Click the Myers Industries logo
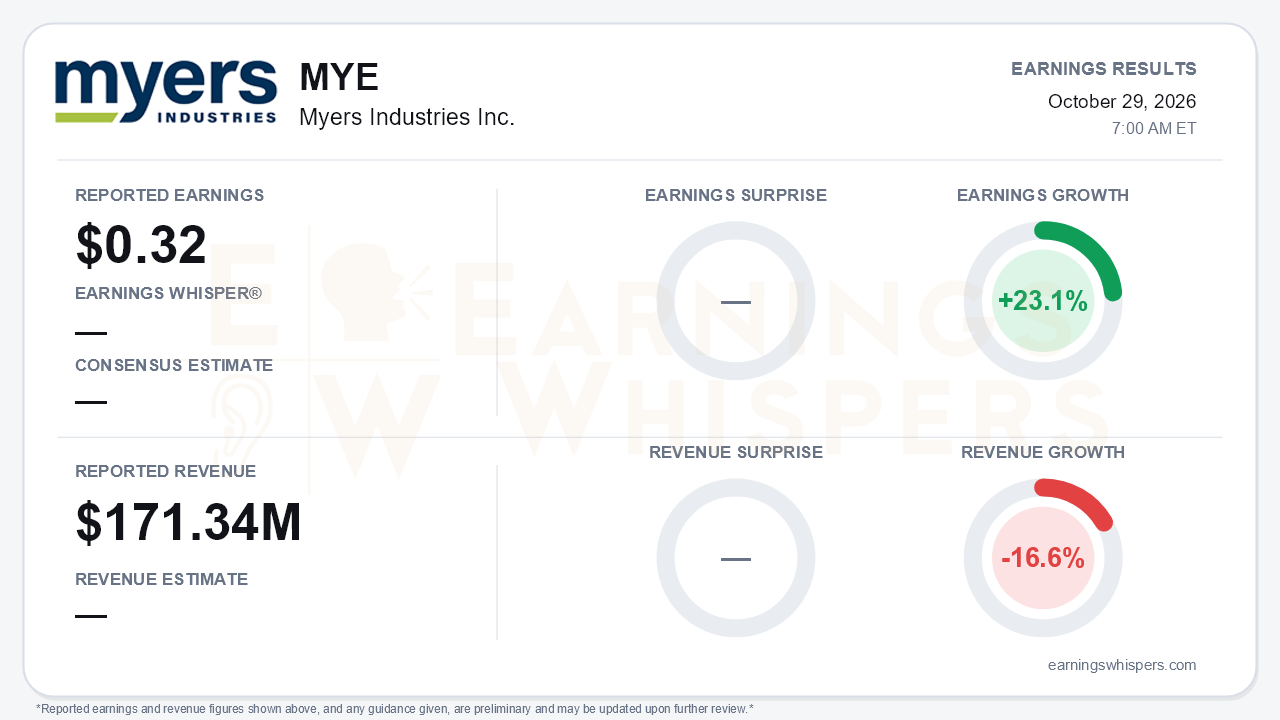1280x720 pixels. [x=166, y=92]
